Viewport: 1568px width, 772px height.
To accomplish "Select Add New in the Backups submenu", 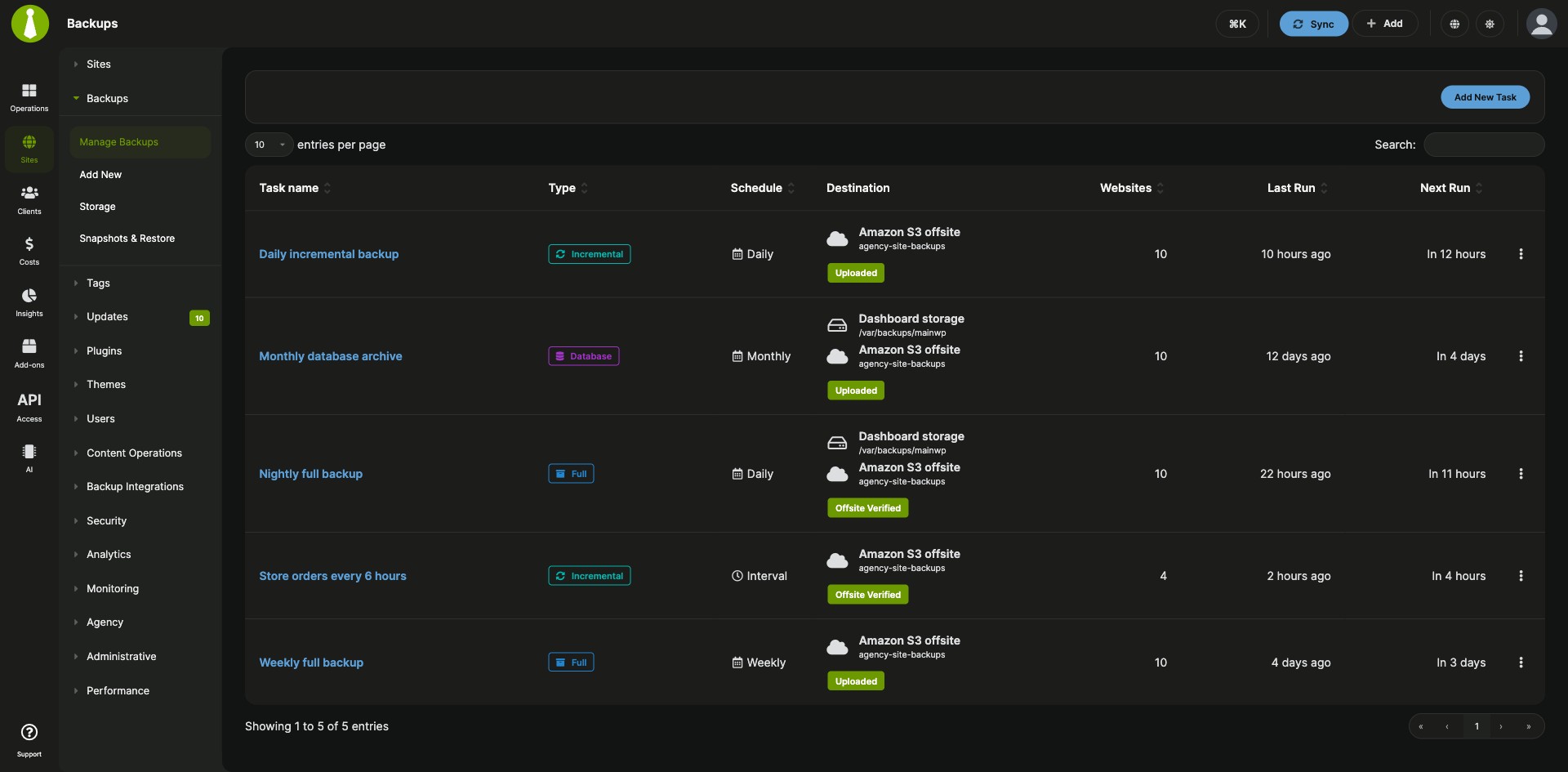I will click(x=100, y=175).
